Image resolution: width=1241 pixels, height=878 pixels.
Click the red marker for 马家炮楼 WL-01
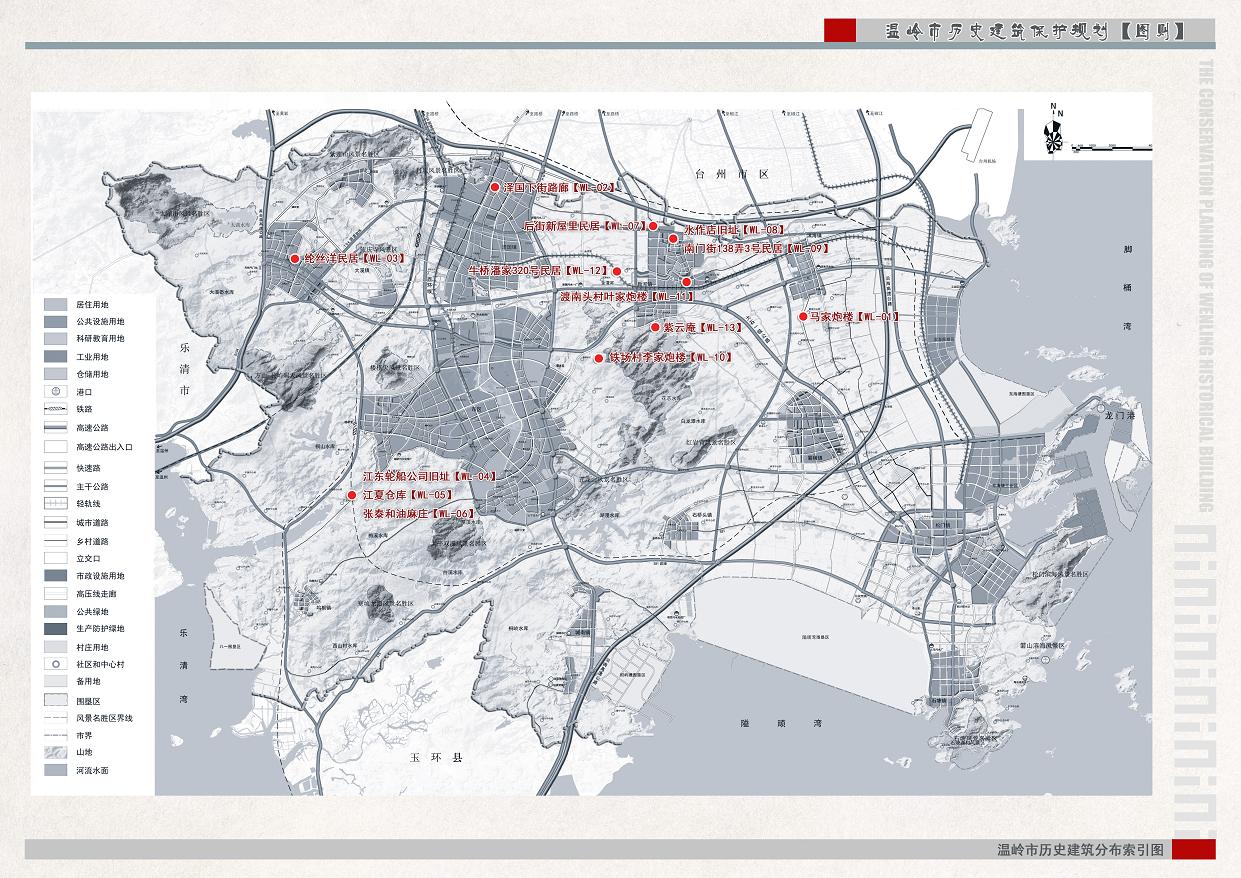pos(802,316)
